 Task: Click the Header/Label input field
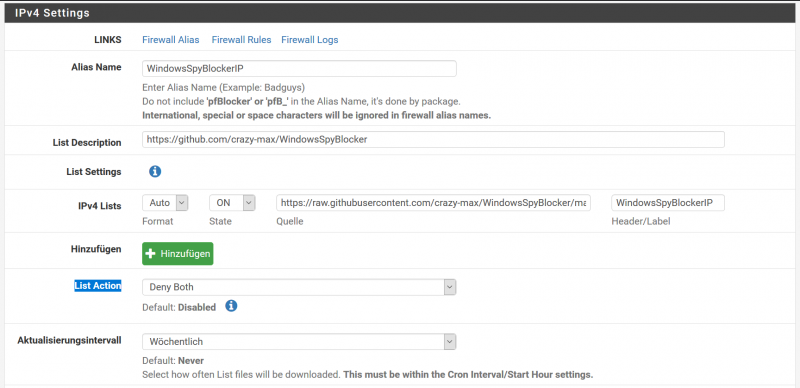tap(668, 203)
